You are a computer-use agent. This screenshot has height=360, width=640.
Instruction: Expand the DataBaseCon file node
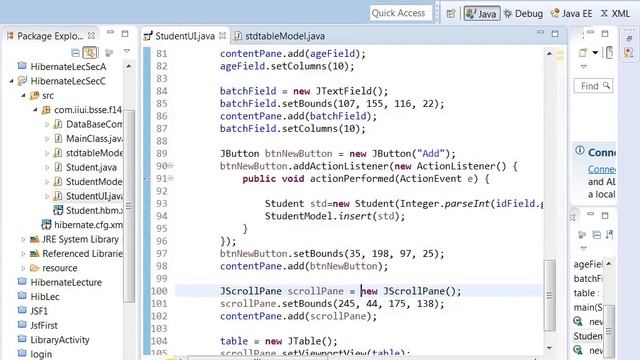pyautogui.click(x=47, y=124)
